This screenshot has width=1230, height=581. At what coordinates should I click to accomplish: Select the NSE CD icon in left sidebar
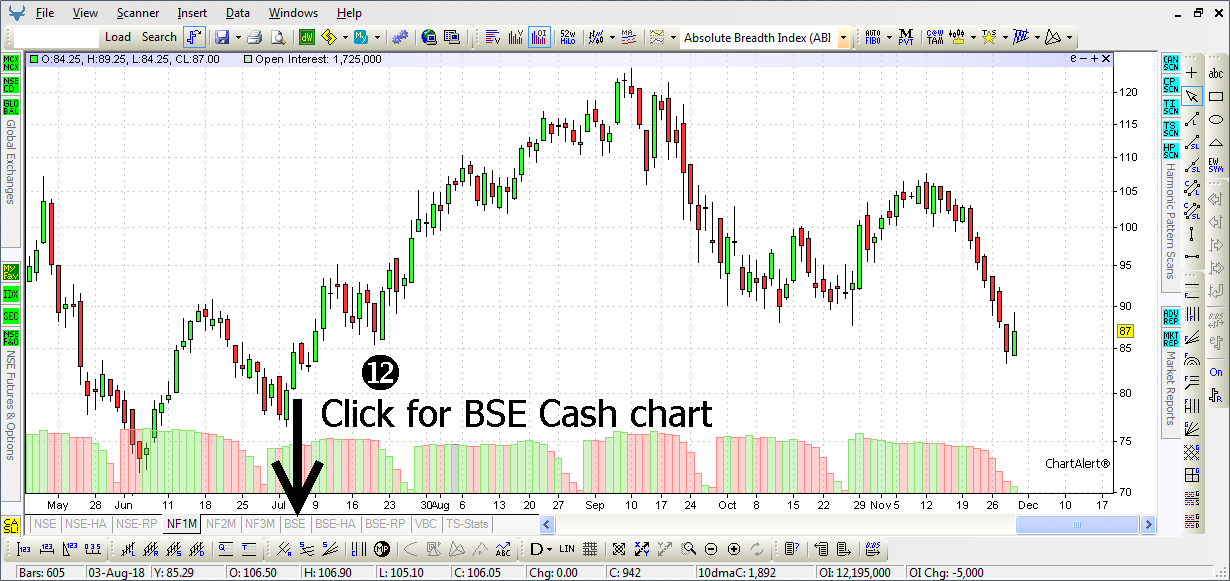(x=11, y=84)
